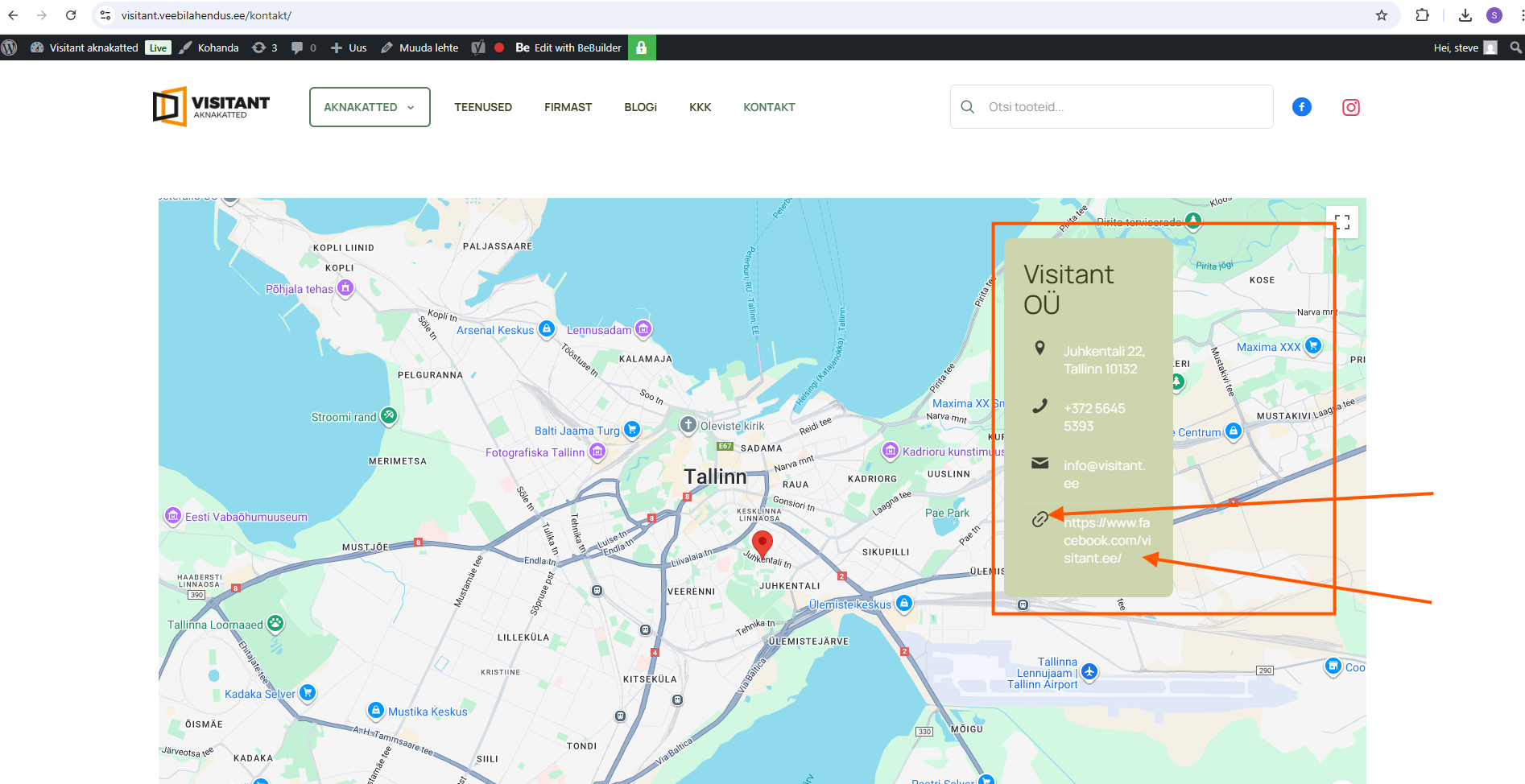The image size is (1525, 784).
Task: Toggle fullscreen view of the map
Action: click(1341, 222)
